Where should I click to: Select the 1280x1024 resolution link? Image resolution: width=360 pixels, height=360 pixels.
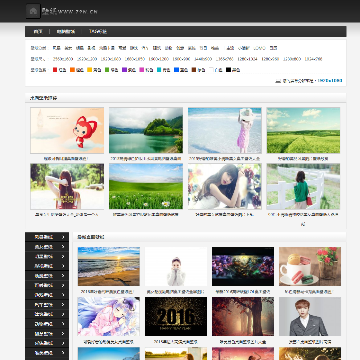click(x=247, y=59)
